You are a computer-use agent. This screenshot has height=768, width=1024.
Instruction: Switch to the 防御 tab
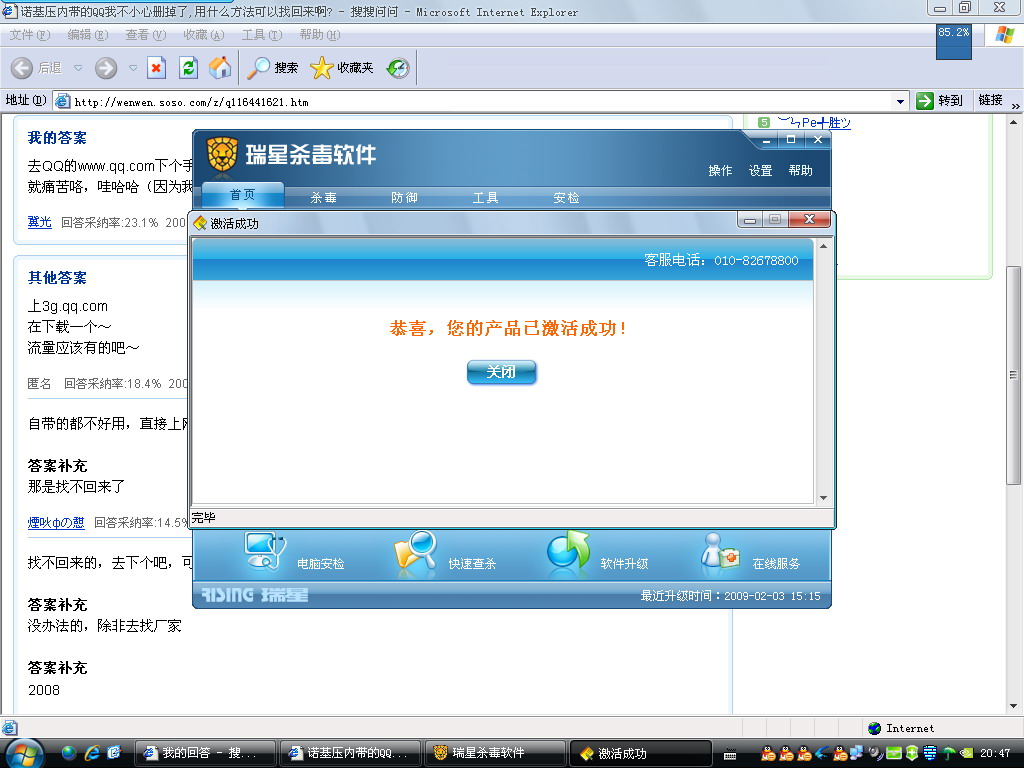coord(404,197)
